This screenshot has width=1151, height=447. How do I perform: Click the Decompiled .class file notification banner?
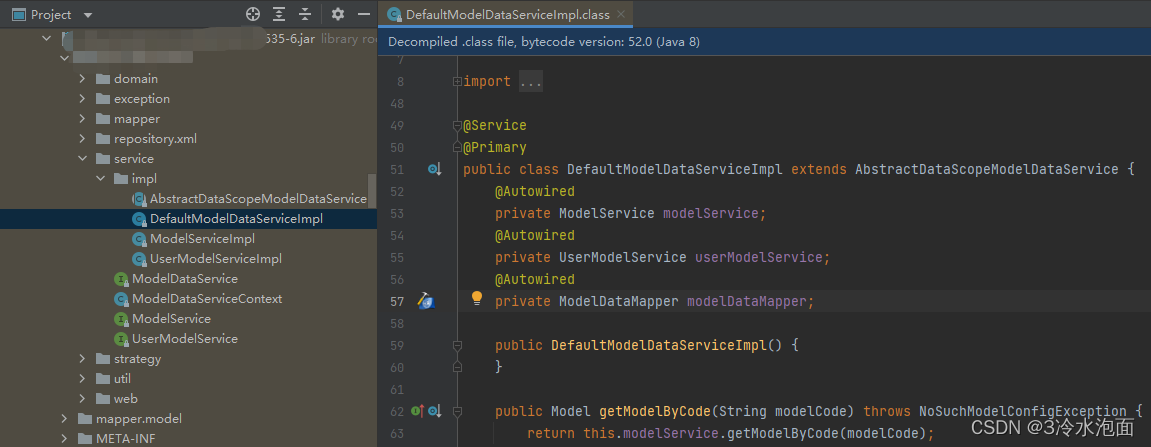(764, 43)
